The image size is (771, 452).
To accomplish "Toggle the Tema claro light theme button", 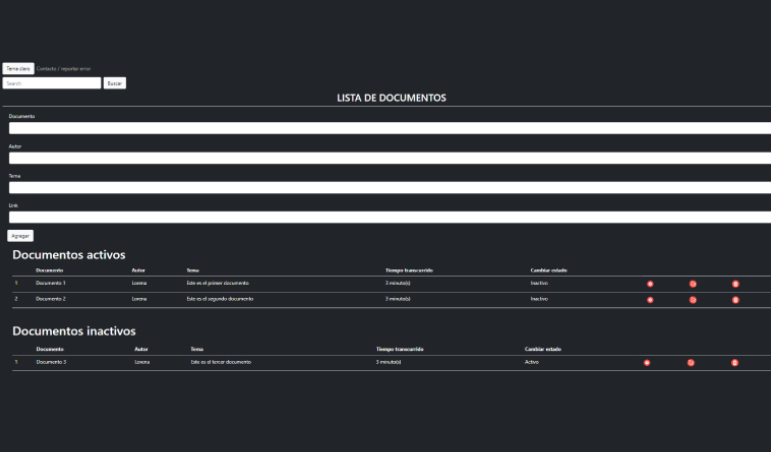I will tap(18, 69).
